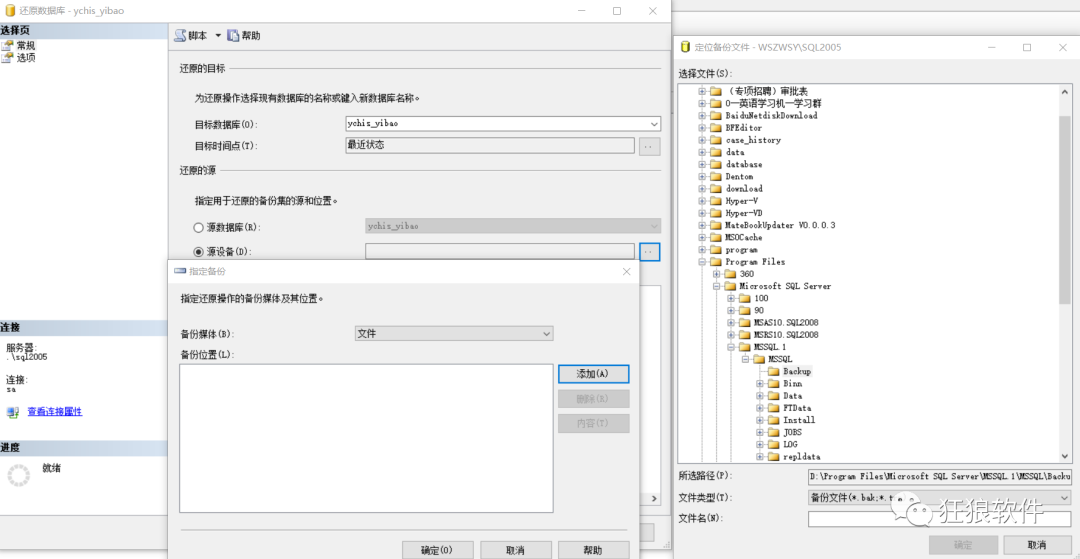Image resolution: width=1080 pixels, height=559 pixels.
Task: Click 取消 in the 定位备份文件 dialog
Action: pos(1037,545)
